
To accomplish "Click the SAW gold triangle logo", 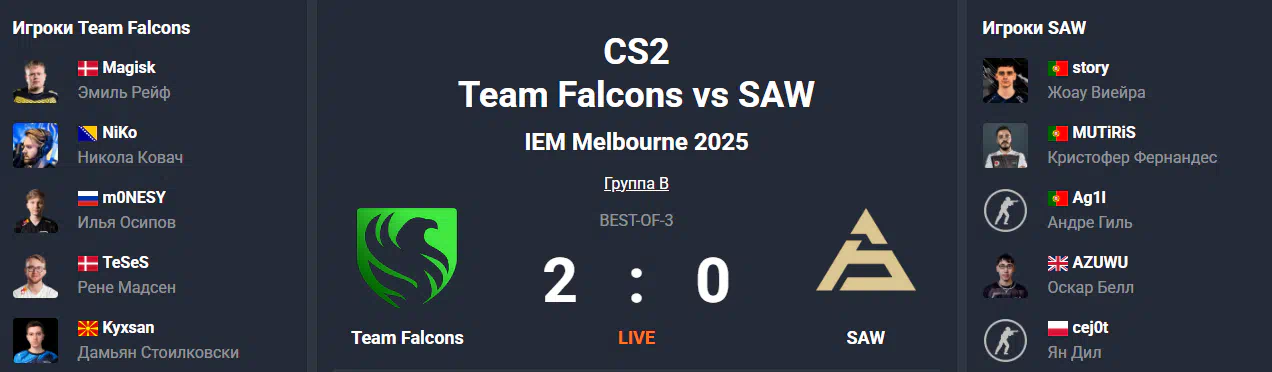I will 865,250.
